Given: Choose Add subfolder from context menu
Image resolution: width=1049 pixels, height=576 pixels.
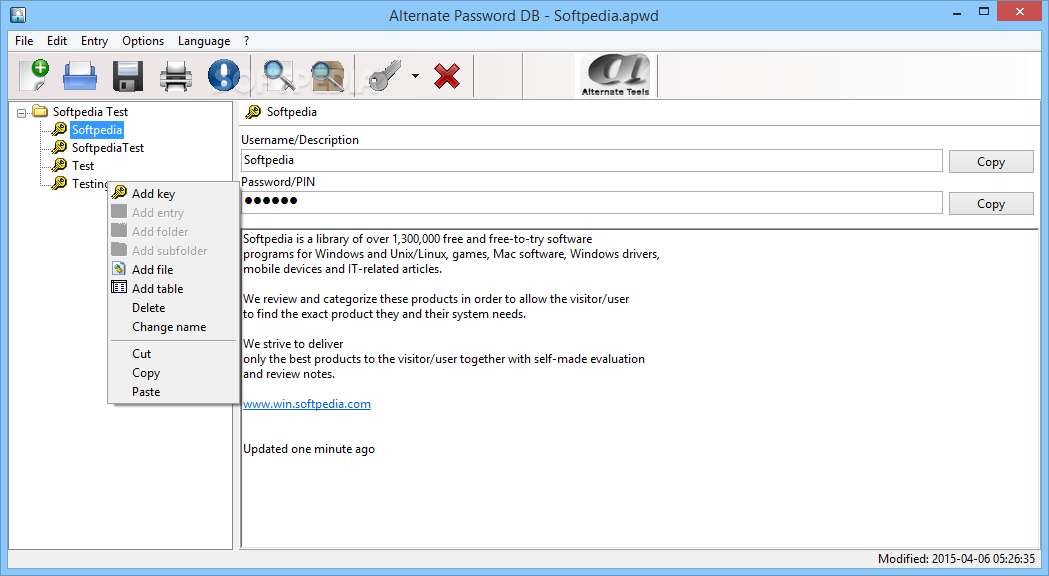Looking at the screenshot, I should point(174,251).
